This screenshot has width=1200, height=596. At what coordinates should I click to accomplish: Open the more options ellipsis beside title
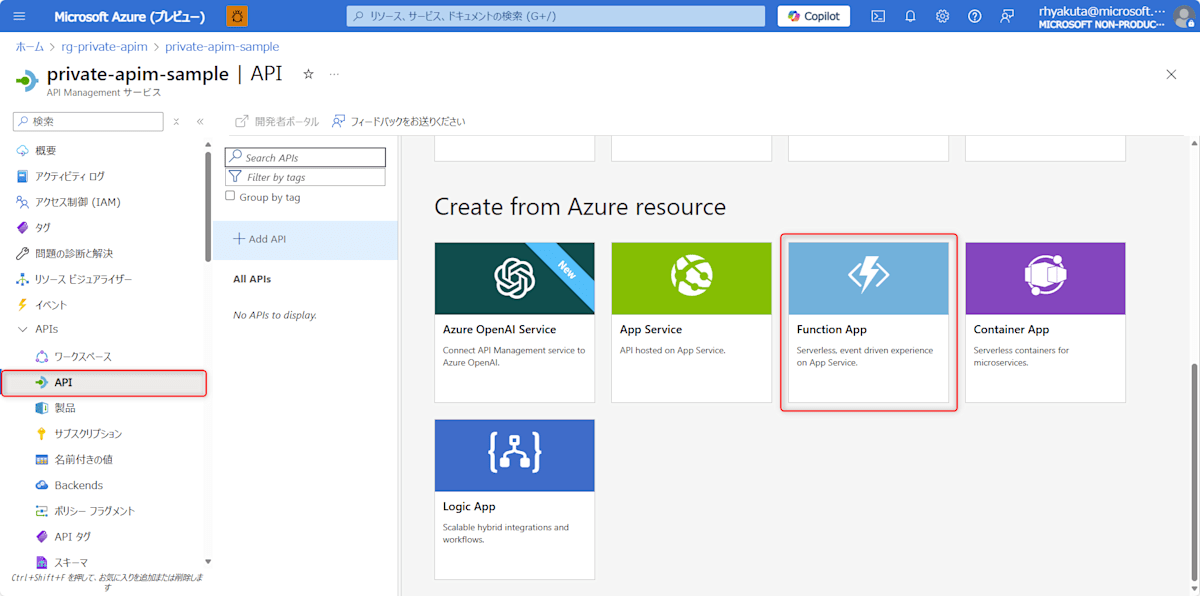tap(334, 74)
